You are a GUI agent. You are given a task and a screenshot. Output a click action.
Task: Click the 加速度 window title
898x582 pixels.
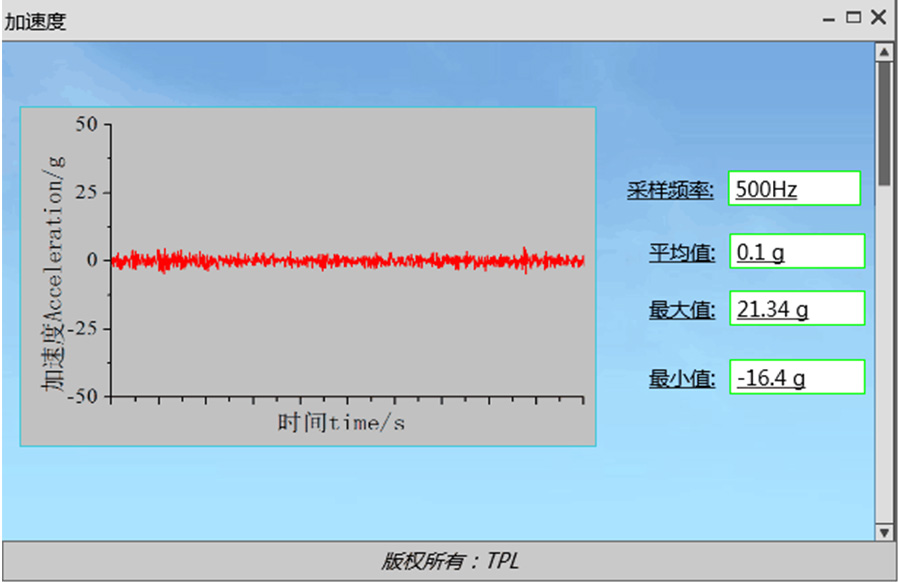(36, 22)
